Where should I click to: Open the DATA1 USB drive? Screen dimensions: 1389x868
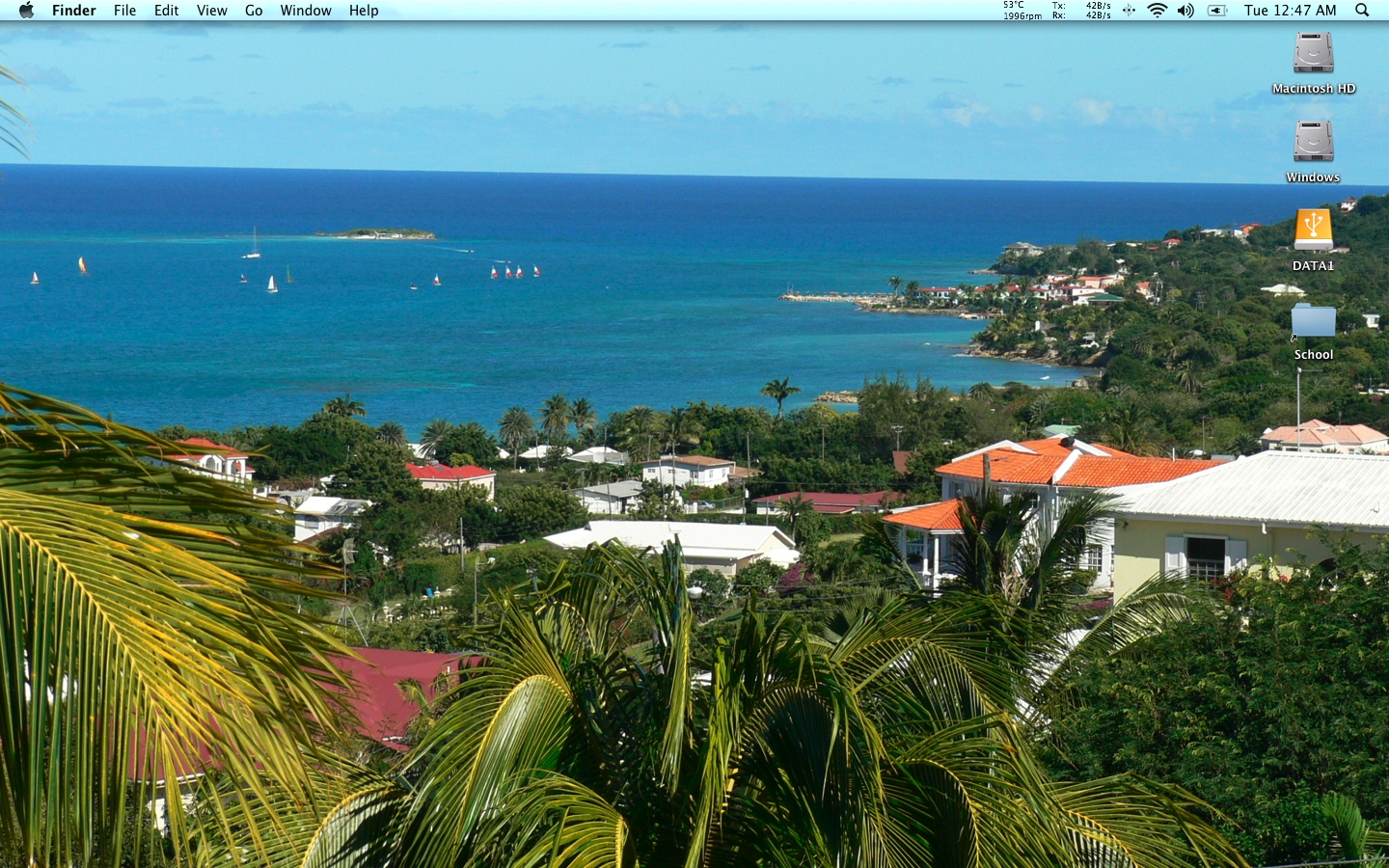pos(1312,232)
